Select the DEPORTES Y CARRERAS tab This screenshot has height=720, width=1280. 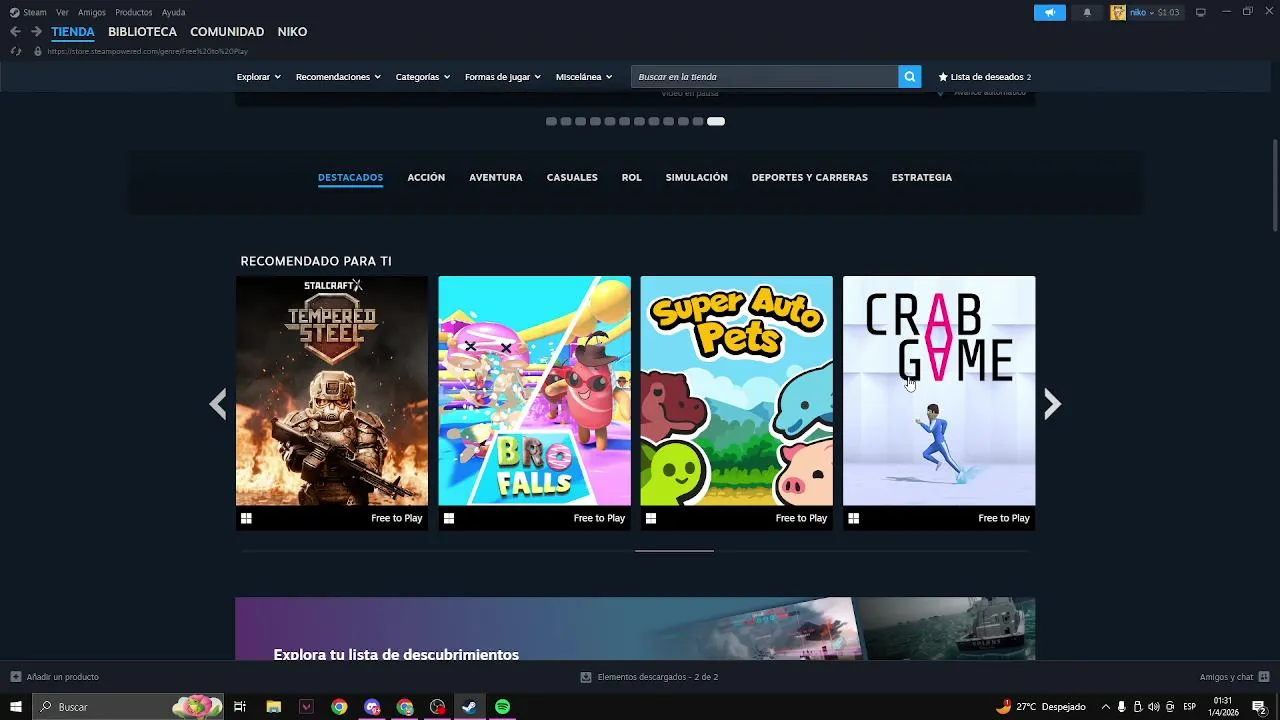coord(810,177)
